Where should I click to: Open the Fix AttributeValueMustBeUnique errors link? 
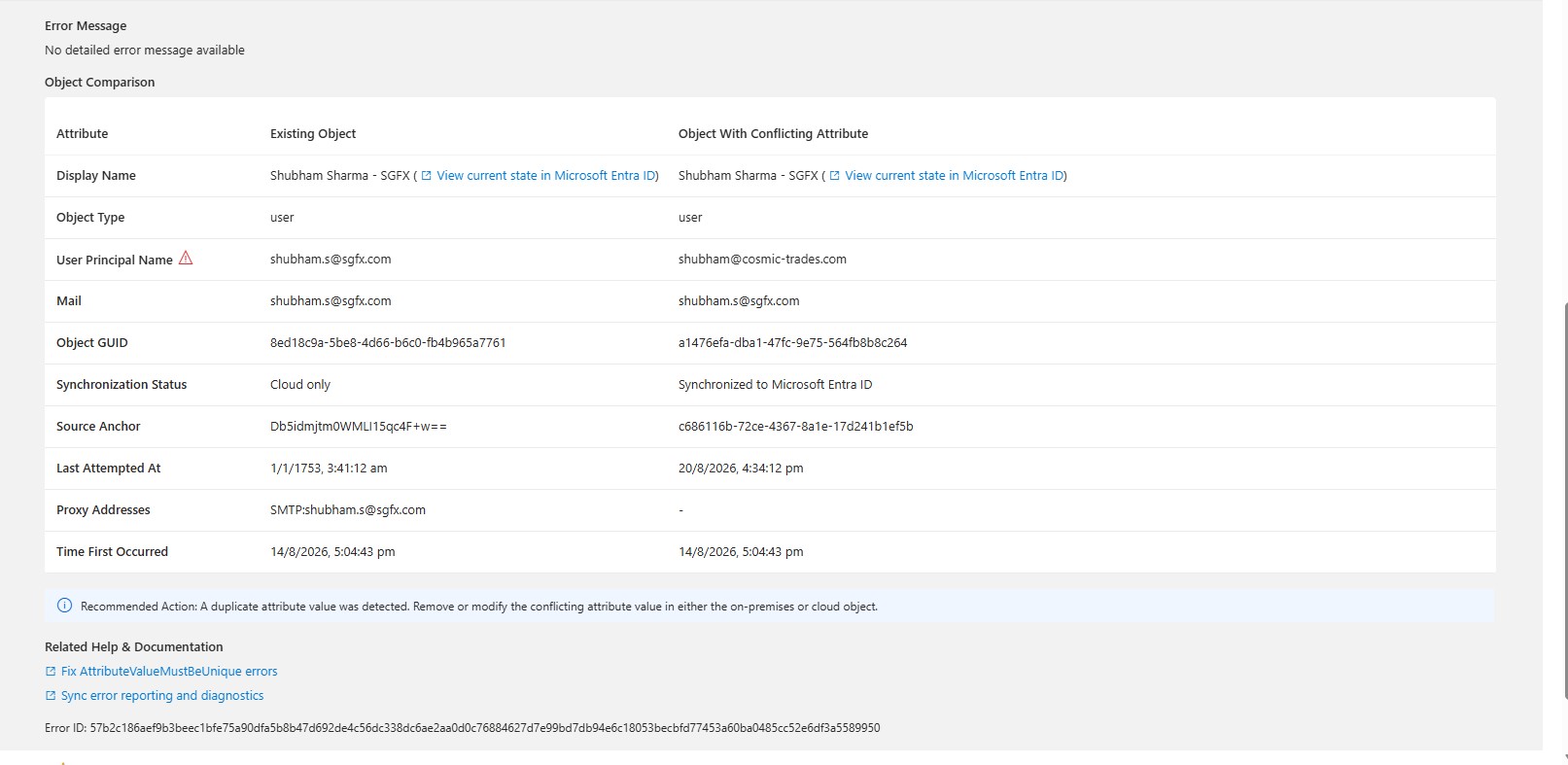point(169,672)
